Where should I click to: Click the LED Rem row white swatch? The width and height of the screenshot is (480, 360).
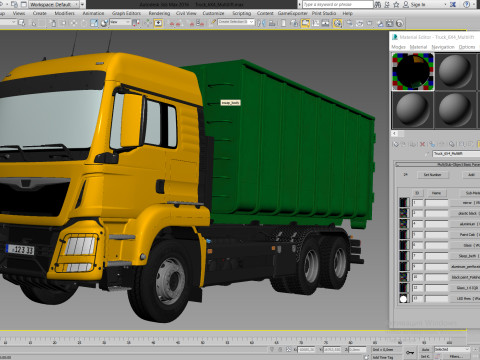pos(403,299)
